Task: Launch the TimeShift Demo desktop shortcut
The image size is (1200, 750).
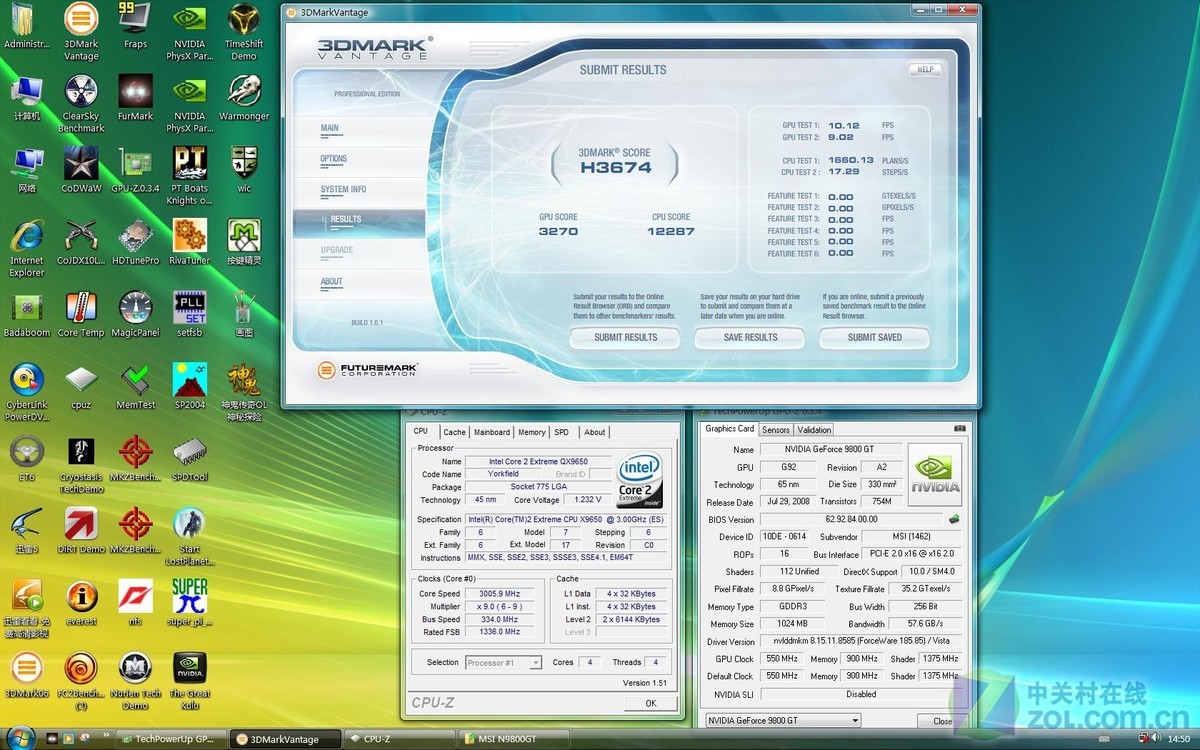Action: pyautogui.click(x=244, y=31)
